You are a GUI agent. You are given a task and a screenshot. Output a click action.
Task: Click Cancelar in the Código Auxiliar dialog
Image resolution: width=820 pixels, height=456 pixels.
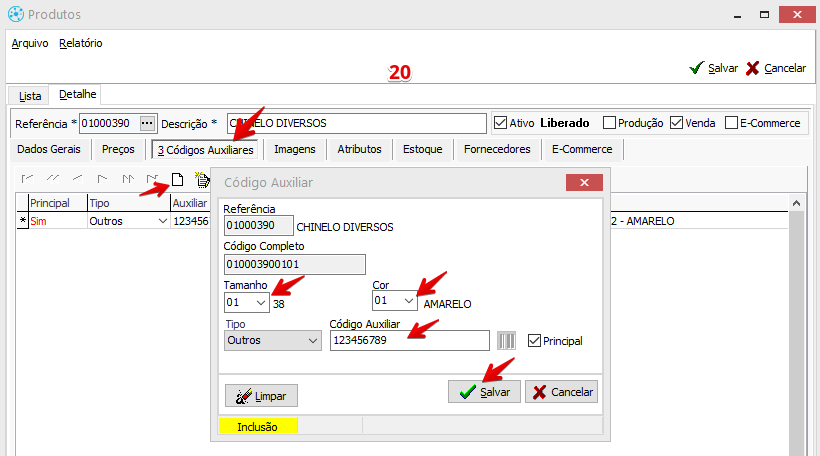(561, 392)
